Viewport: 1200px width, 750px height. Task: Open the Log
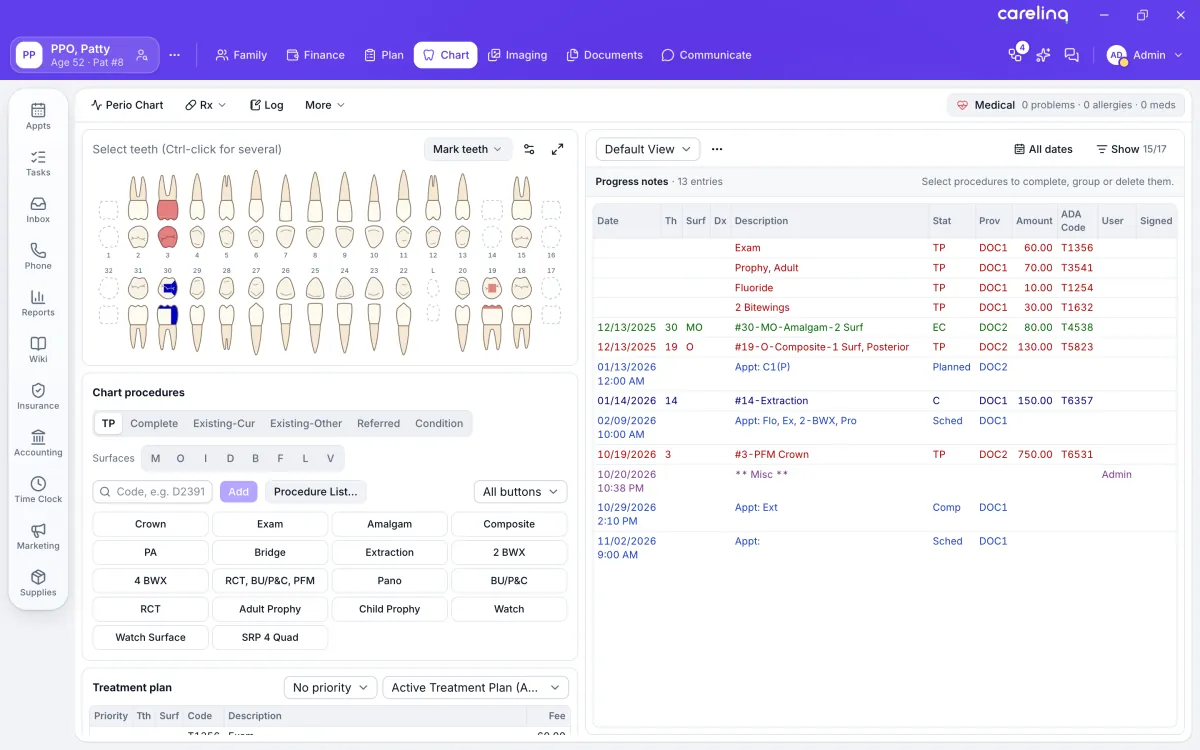click(267, 105)
